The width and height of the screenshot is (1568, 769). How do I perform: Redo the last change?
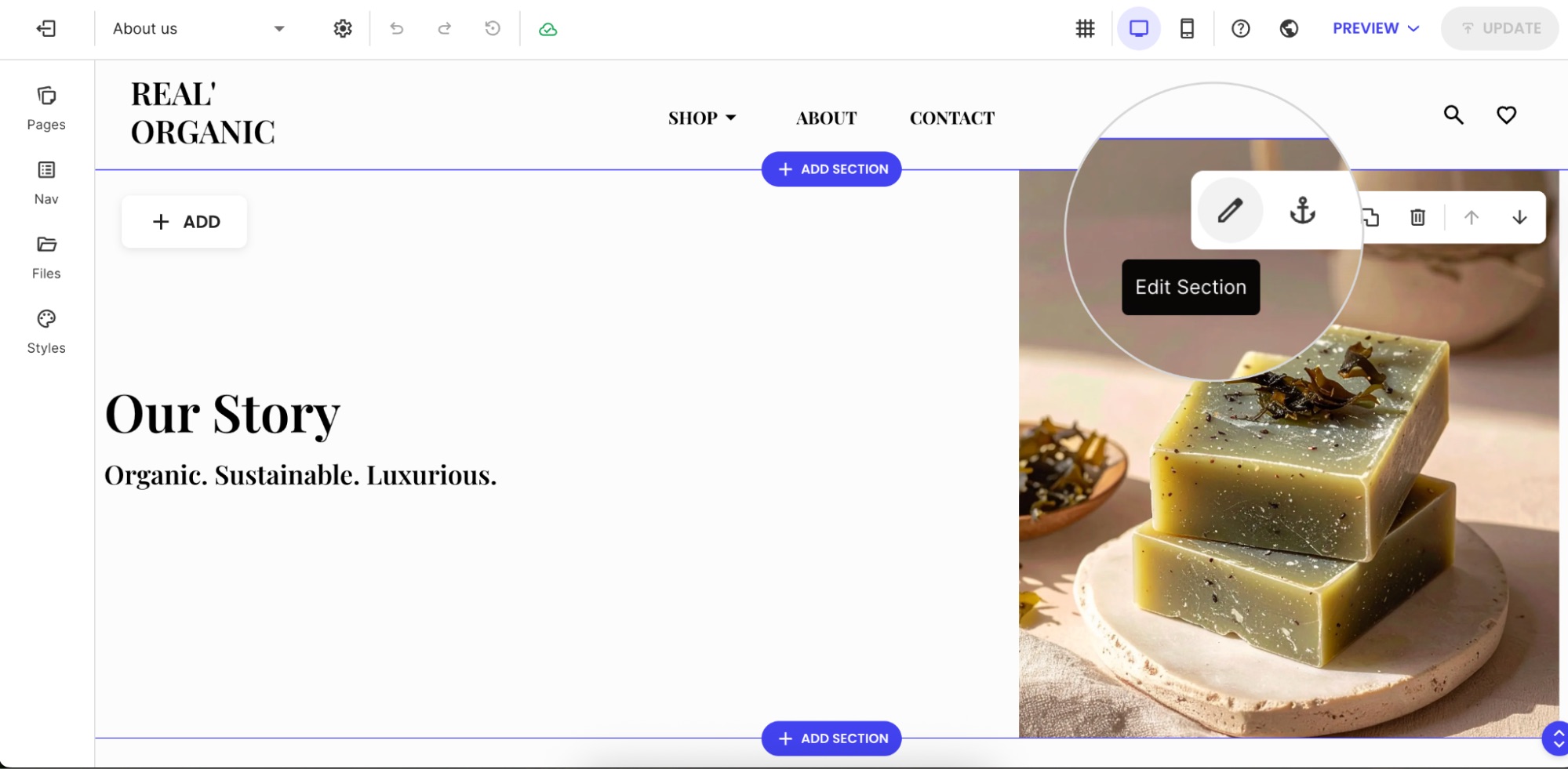444,29
